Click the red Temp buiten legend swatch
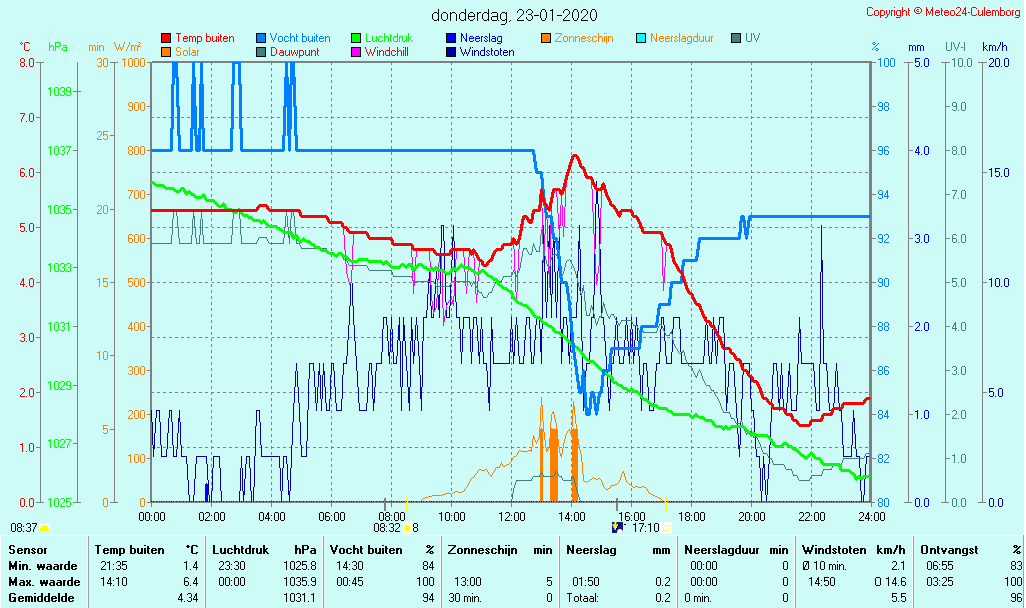Viewport: 1026px width, 608px height. [166, 38]
